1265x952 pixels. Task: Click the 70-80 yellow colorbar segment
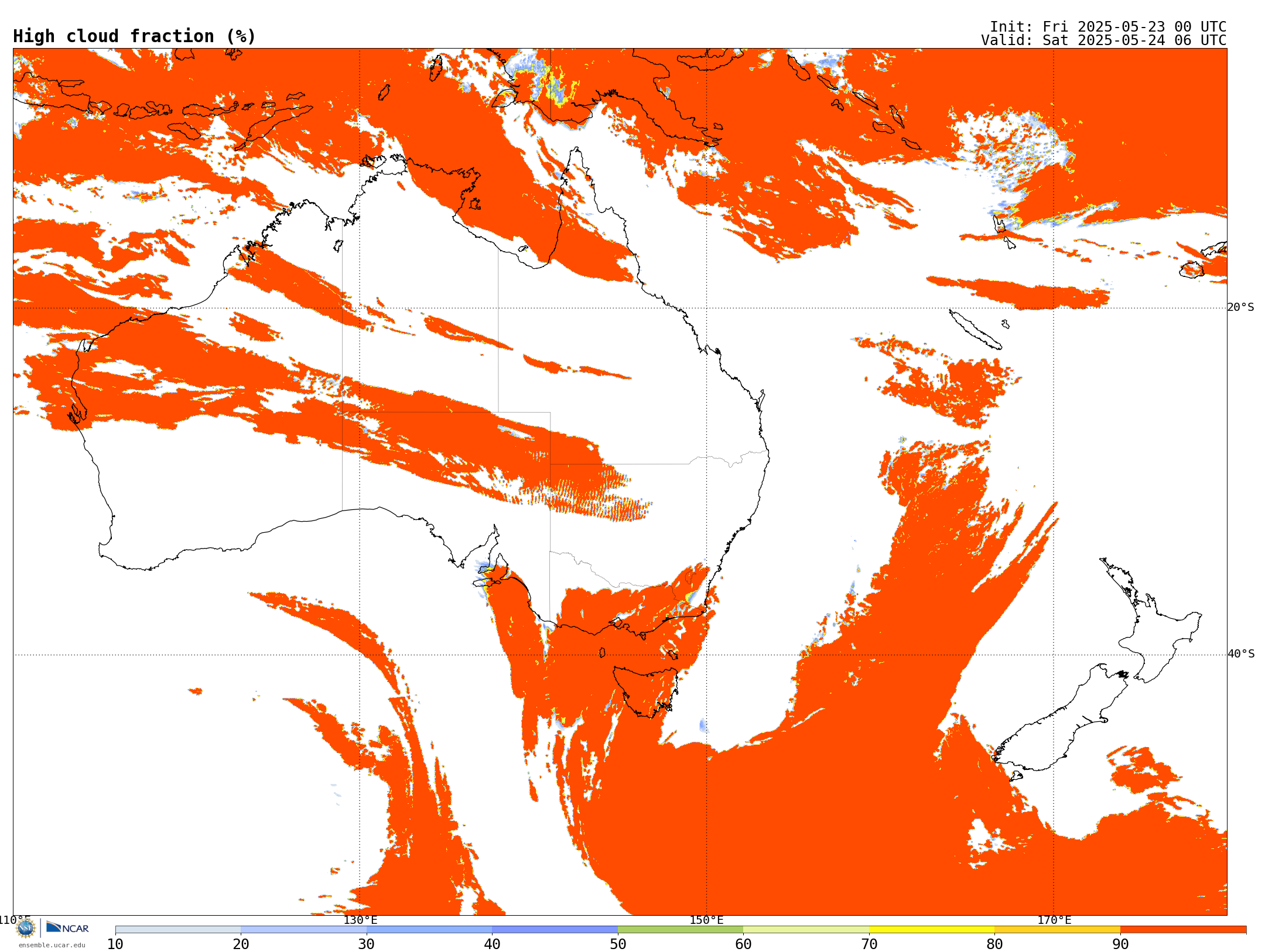tap(932, 930)
